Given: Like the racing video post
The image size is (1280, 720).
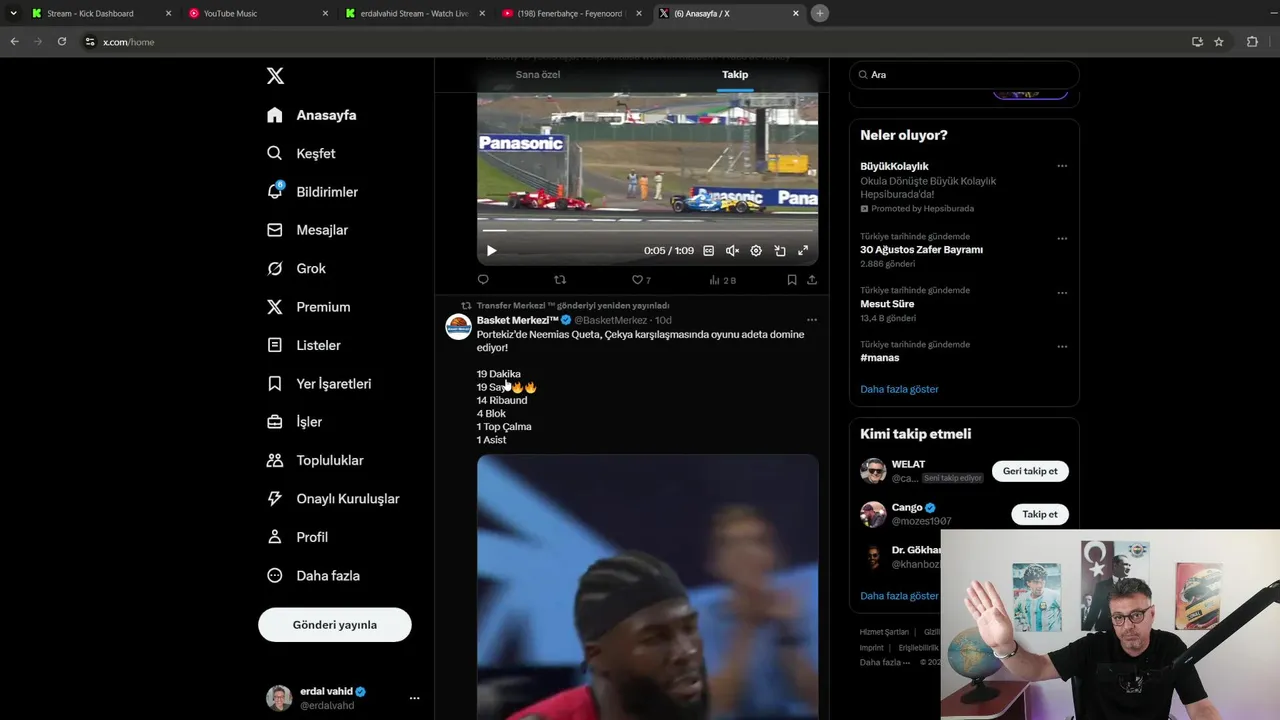Looking at the screenshot, I should point(641,280).
